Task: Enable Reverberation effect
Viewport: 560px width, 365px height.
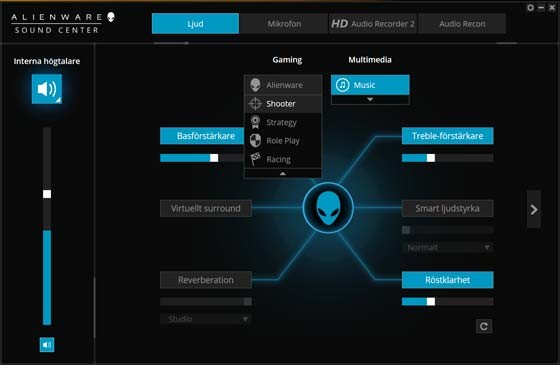Action: coord(206,280)
